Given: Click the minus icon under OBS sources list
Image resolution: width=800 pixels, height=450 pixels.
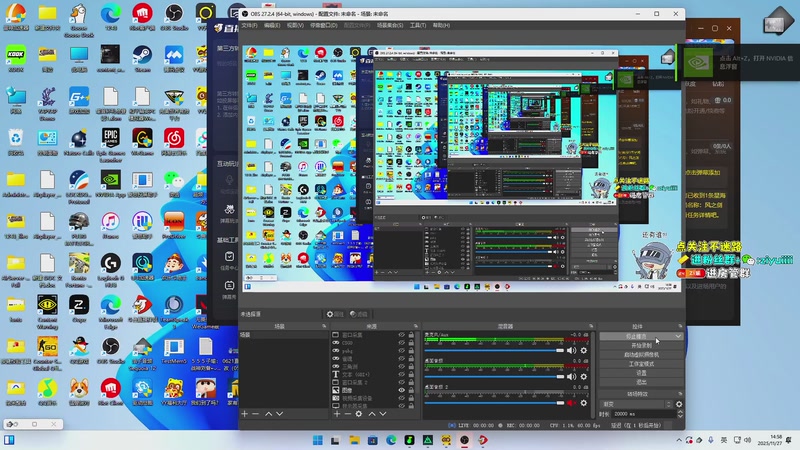Looking at the screenshot, I should pyautogui.click(x=347, y=414).
